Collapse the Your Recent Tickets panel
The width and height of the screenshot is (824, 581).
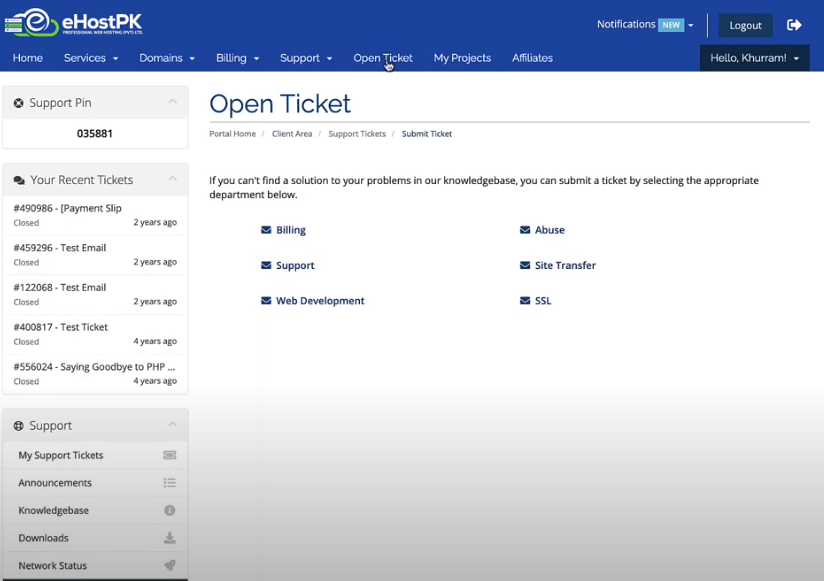172,179
